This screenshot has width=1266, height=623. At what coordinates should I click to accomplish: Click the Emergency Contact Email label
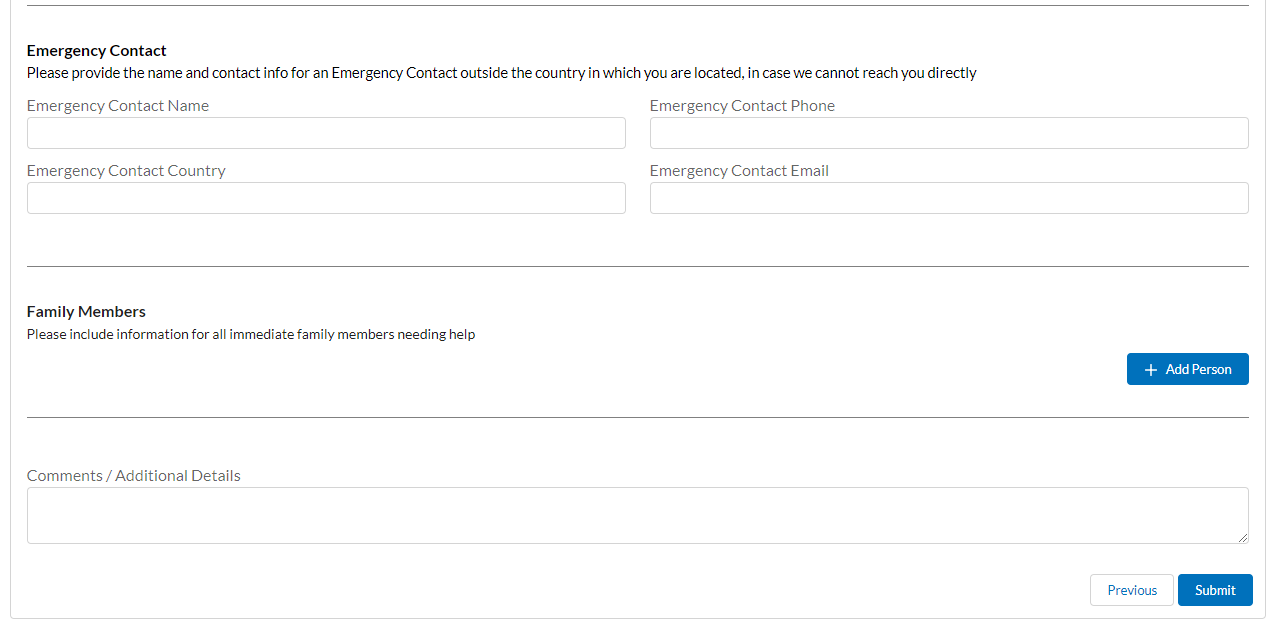739,171
